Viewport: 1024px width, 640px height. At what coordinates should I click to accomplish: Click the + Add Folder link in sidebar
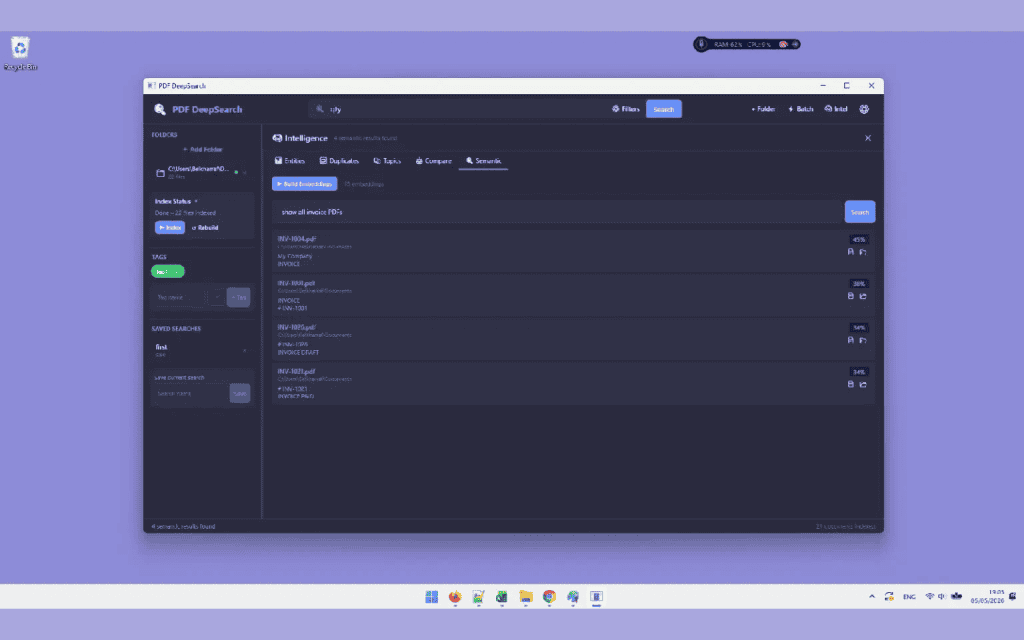(202, 150)
